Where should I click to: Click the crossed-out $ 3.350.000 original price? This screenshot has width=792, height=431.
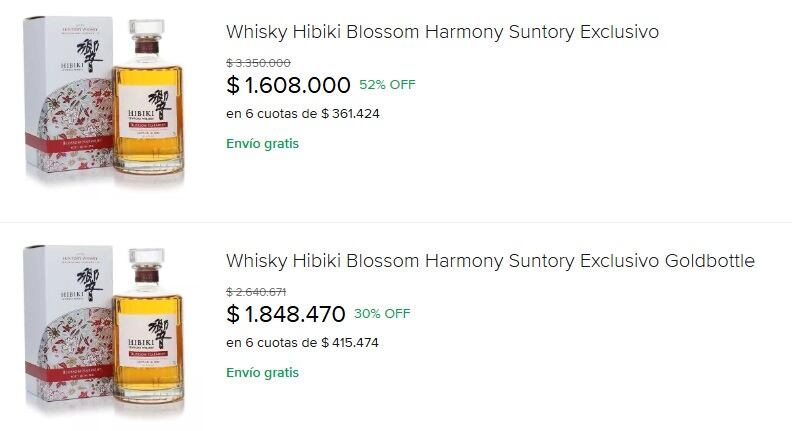pos(258,63)
